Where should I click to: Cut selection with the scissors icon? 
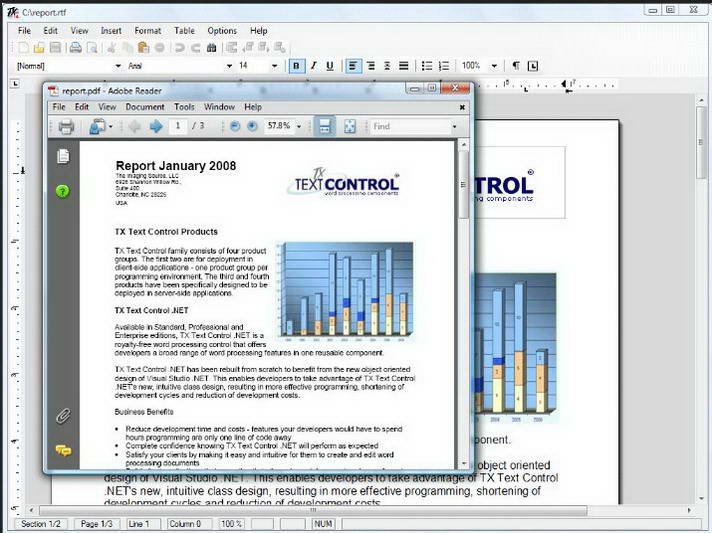pyautogui.click(x=111, y=48)
